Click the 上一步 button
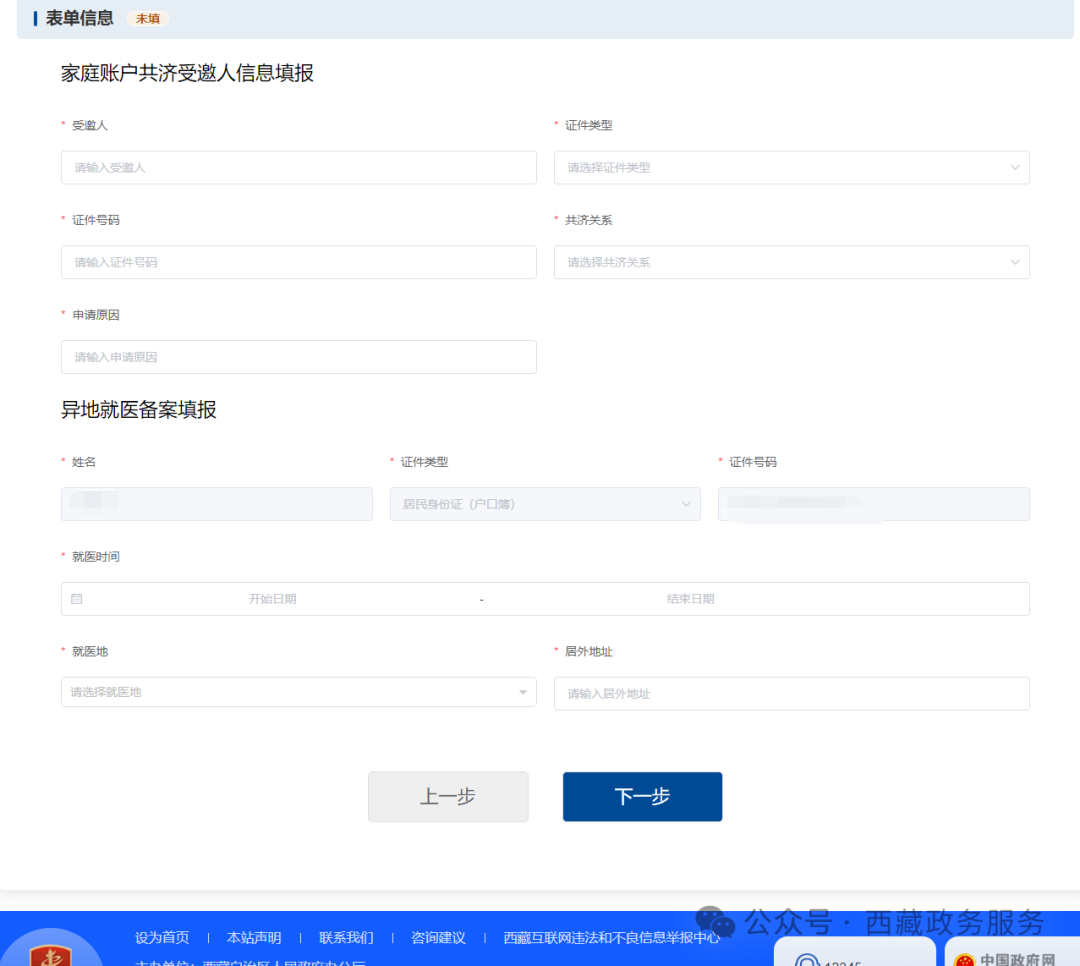This screenshot has width=1080, height=966. coord(448,797)
